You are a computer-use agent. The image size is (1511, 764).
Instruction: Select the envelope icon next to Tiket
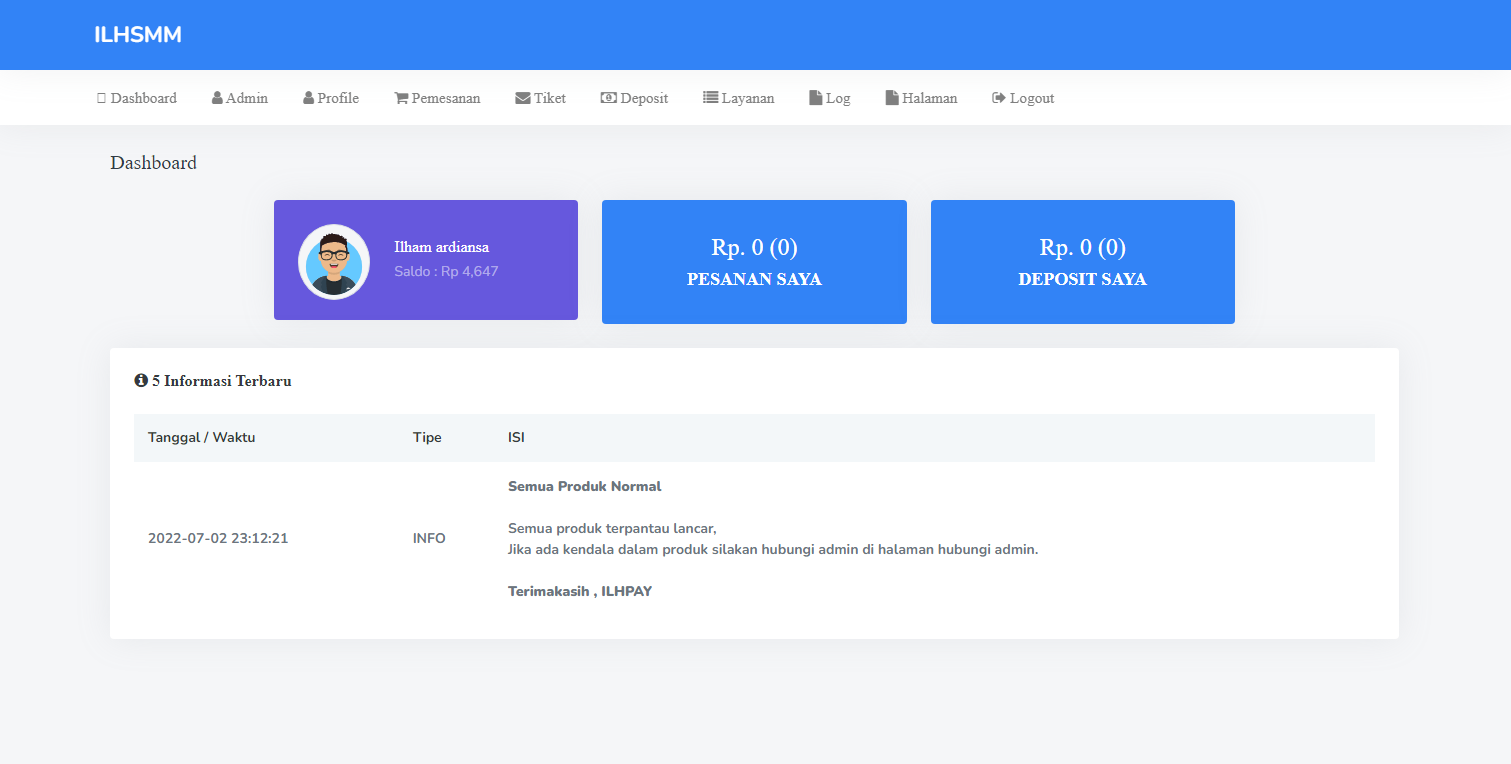[x=522, y=97]
